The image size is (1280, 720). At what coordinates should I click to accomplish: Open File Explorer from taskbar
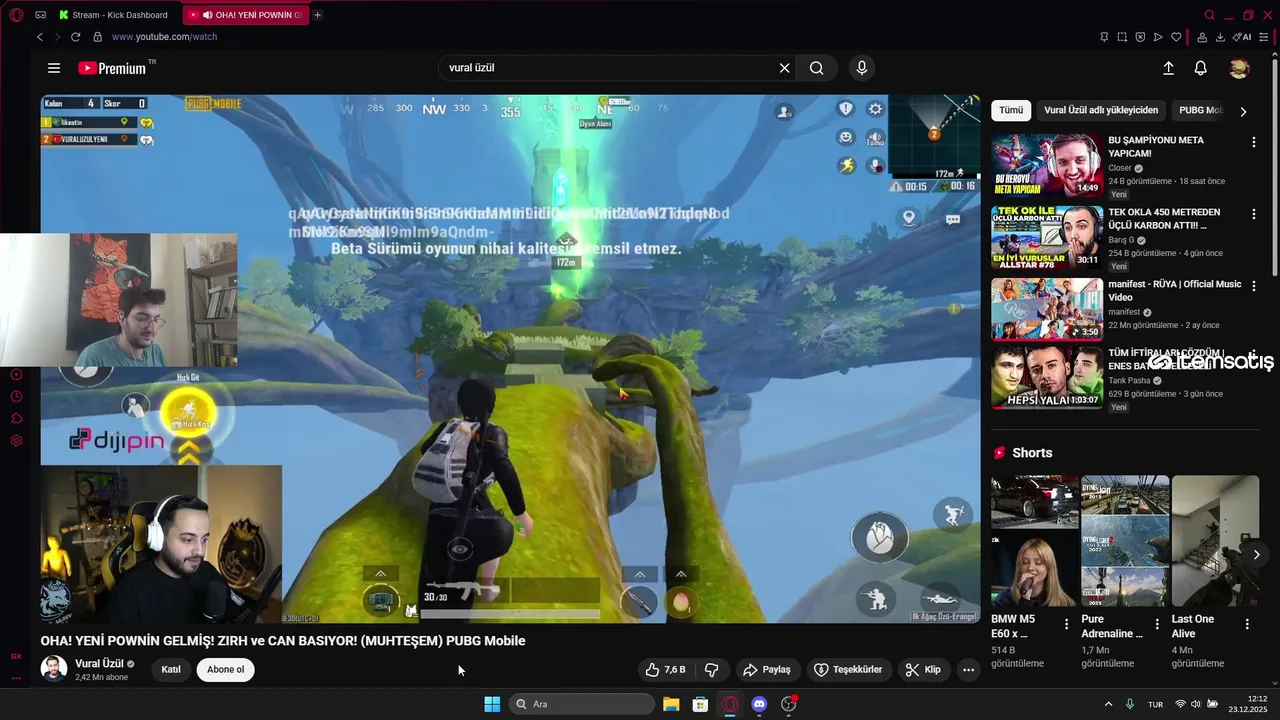pos(671,704)
